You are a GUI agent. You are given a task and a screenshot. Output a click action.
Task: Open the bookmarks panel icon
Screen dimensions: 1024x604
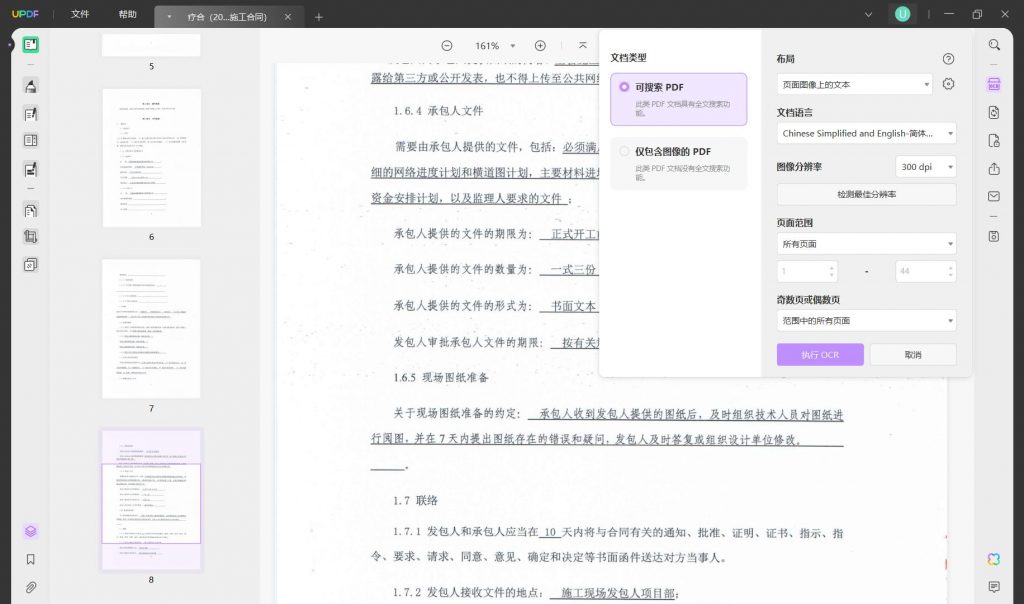tap(31, 559)
